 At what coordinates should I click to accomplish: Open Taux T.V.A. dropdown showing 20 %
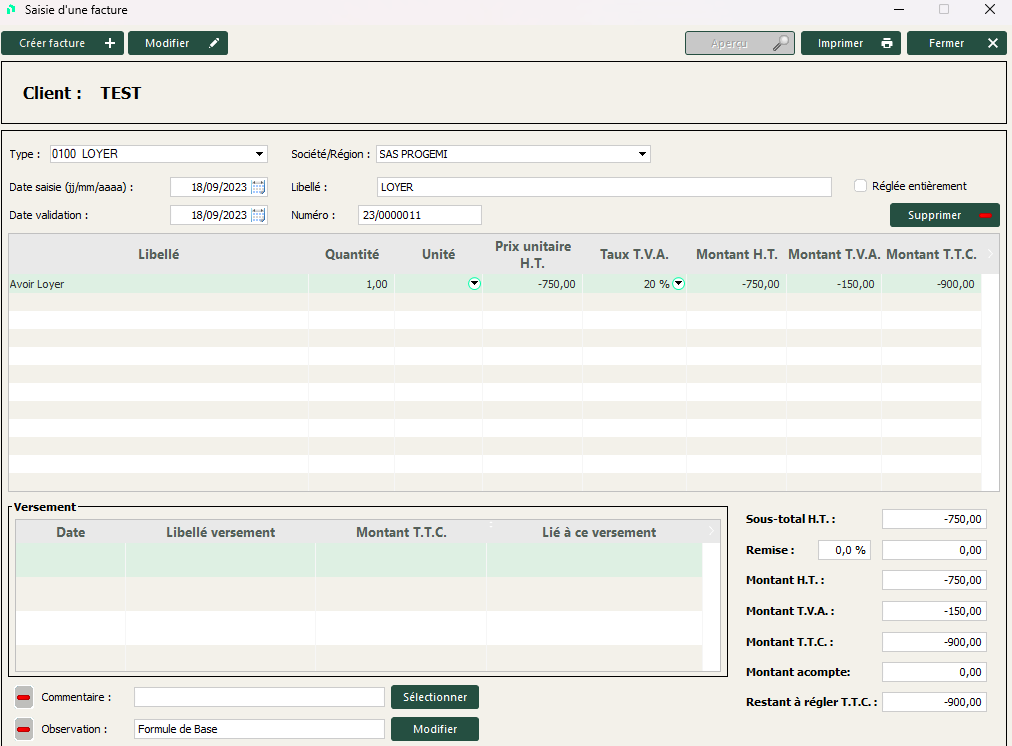pos(678,284)
